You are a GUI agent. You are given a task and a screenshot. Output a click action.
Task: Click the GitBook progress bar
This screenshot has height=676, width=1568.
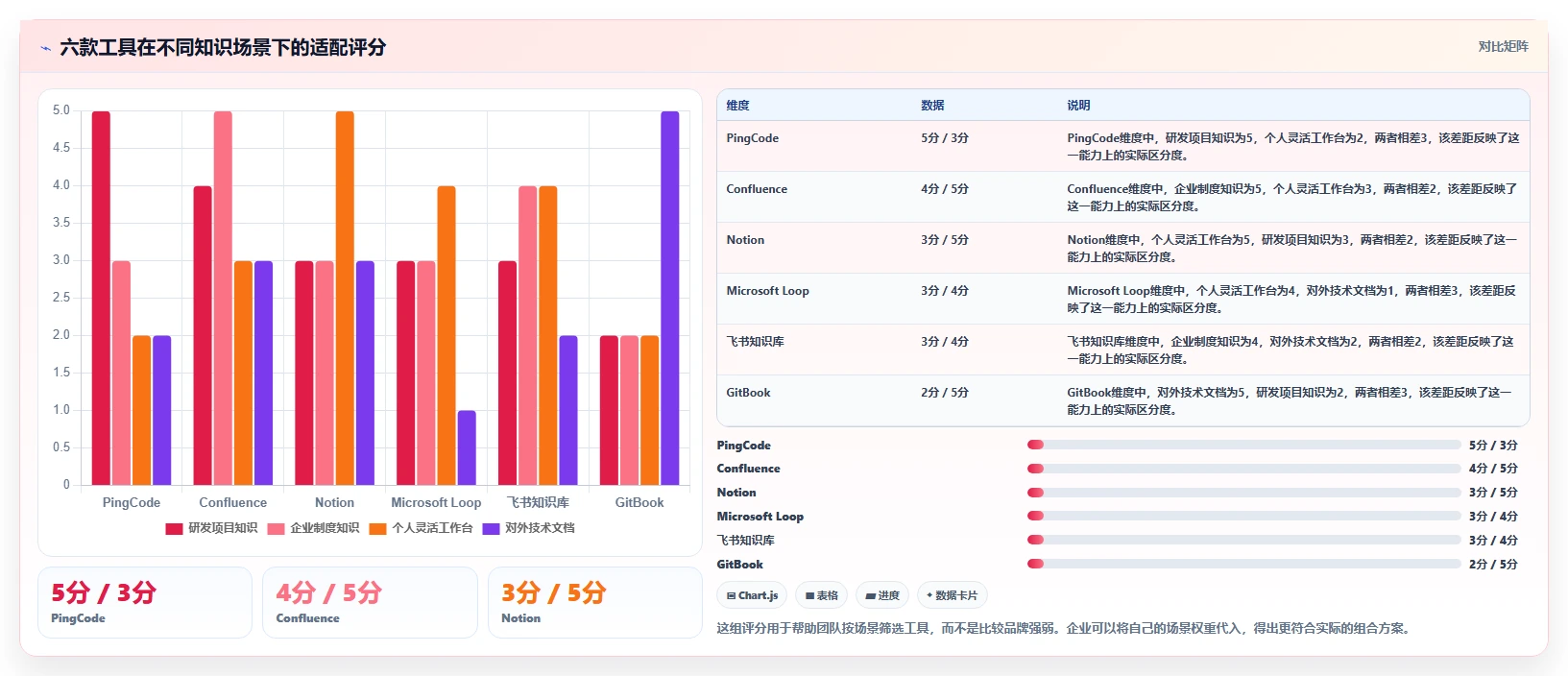1243,564
